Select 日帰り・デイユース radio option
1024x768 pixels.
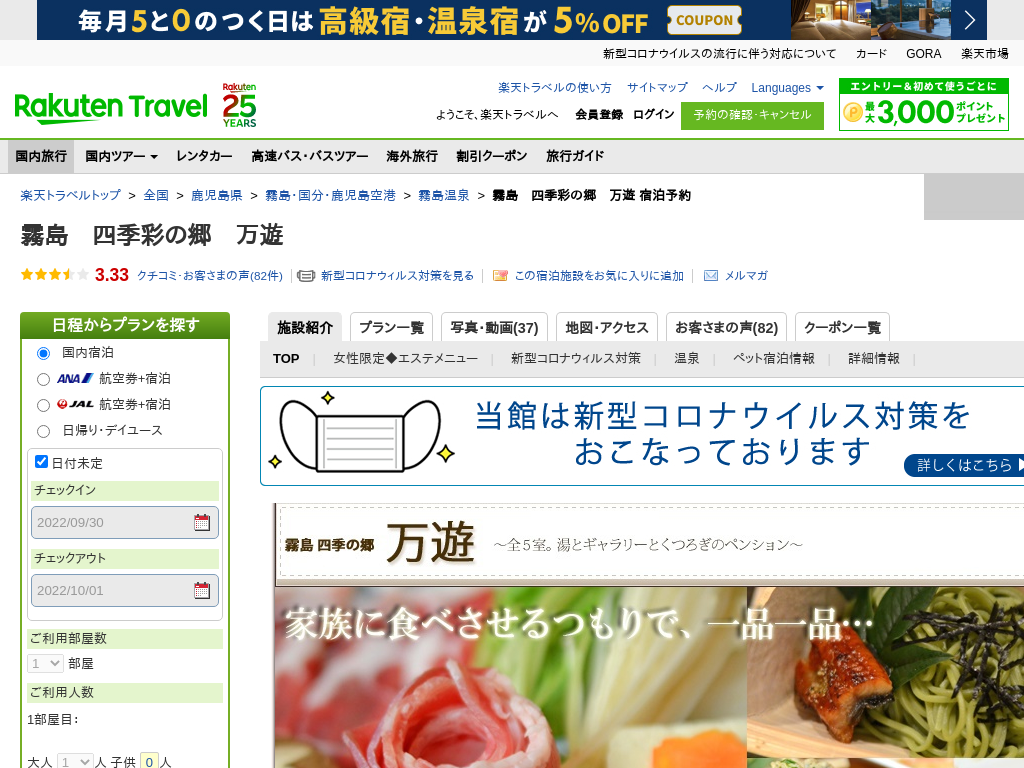[43, 431]
